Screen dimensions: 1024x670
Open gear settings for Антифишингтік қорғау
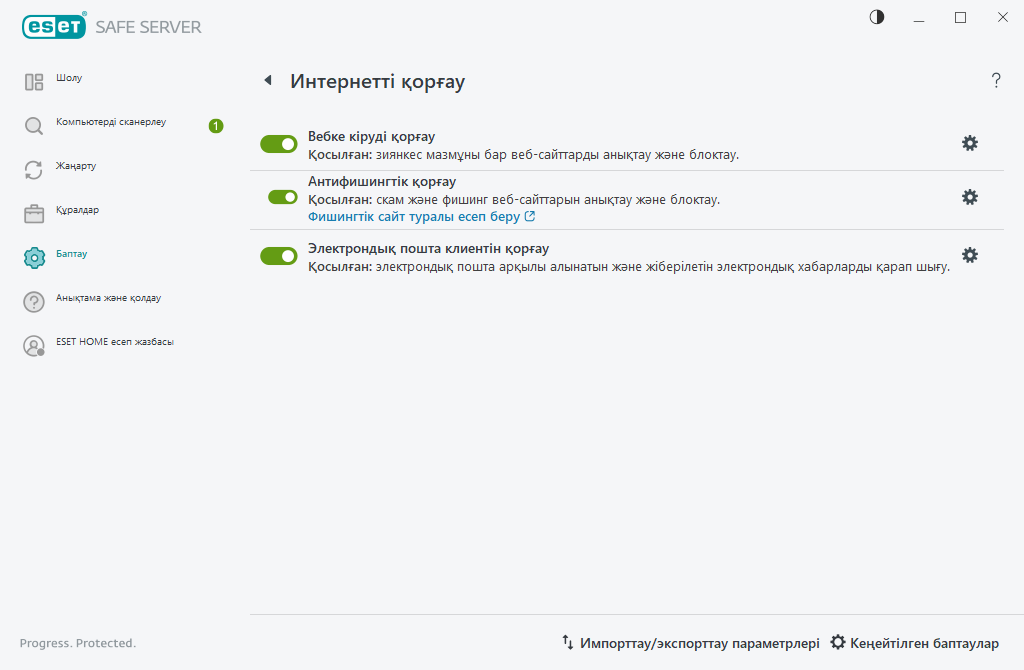(969, 197)
